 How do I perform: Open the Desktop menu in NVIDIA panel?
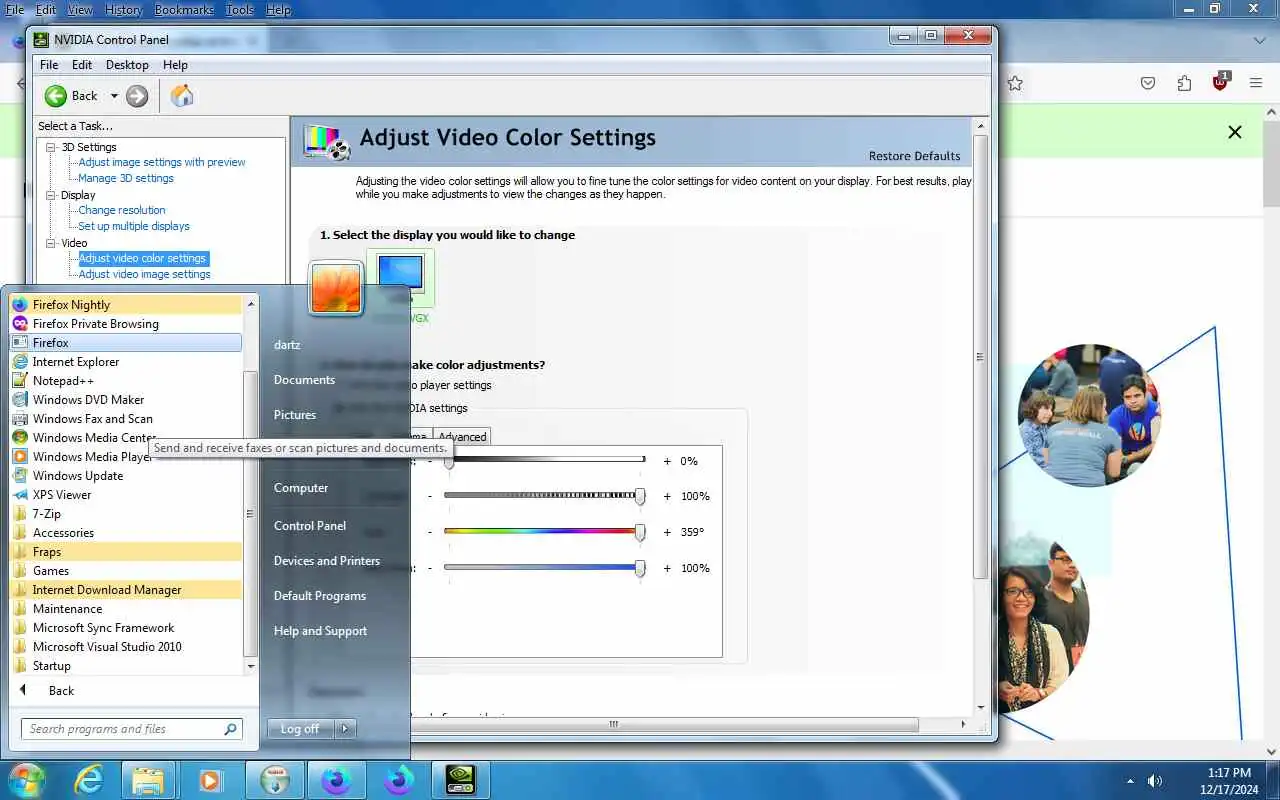point(127,65)
